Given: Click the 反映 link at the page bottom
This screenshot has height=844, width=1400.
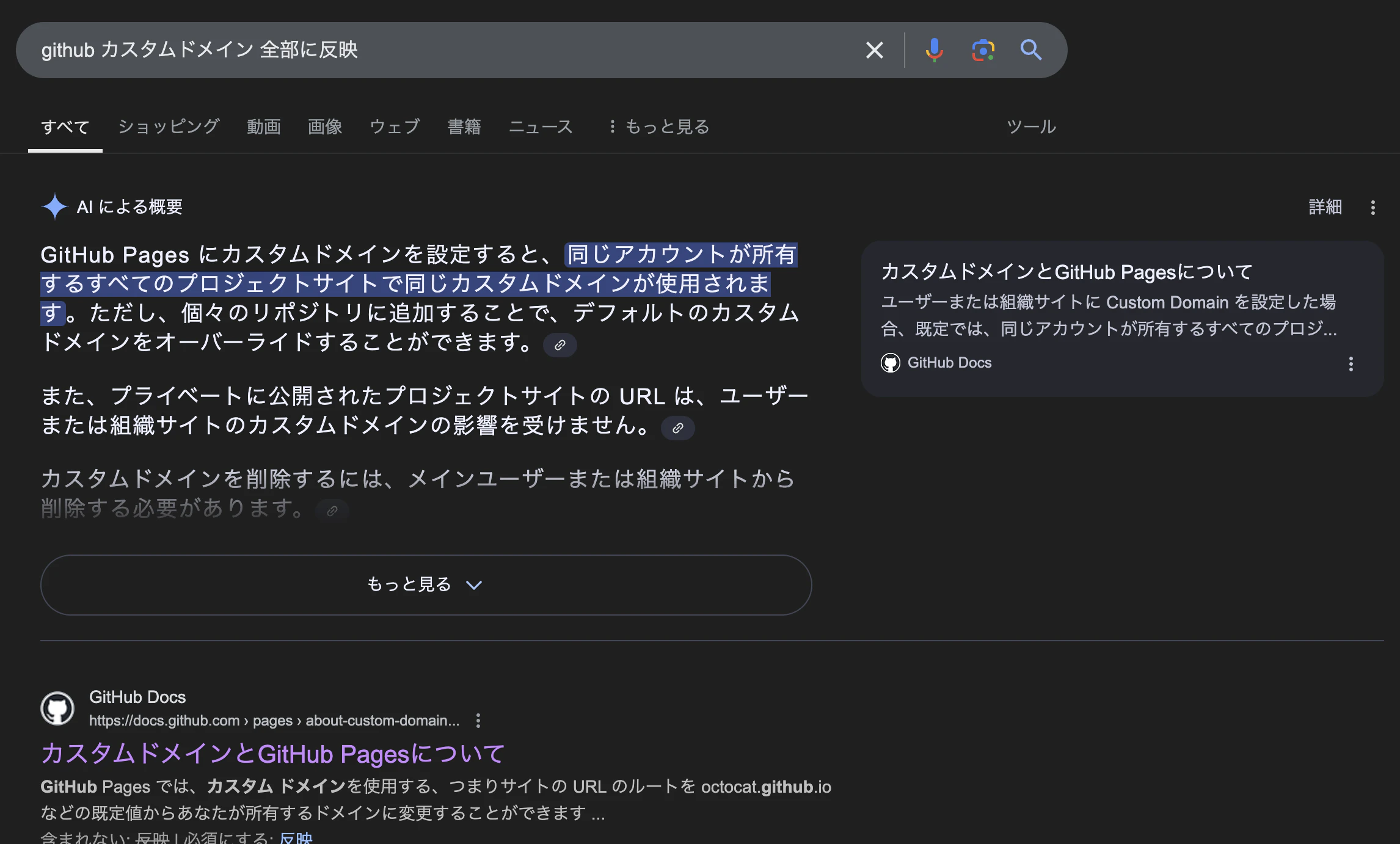Looking at the screenshot, I should tap(296, 838).
